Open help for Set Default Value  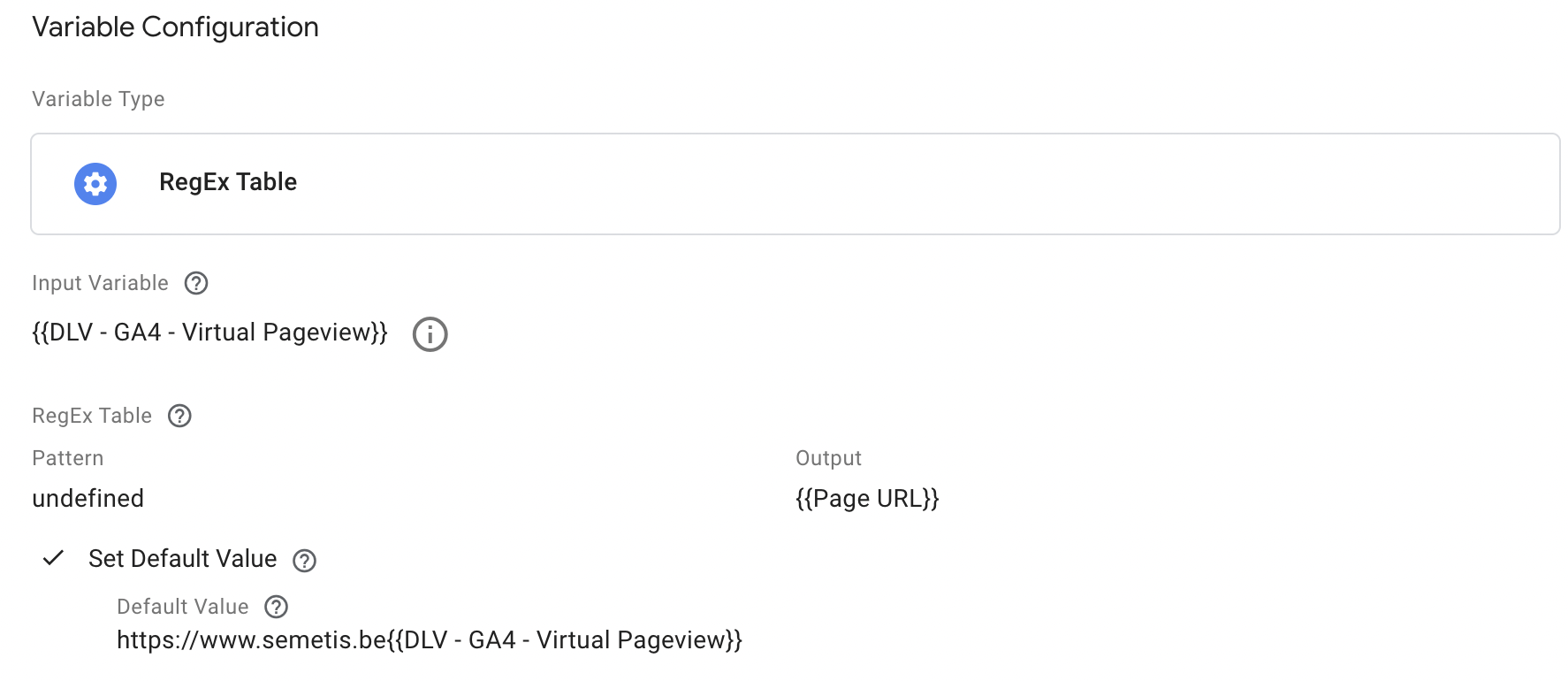[x=305, y=561]
